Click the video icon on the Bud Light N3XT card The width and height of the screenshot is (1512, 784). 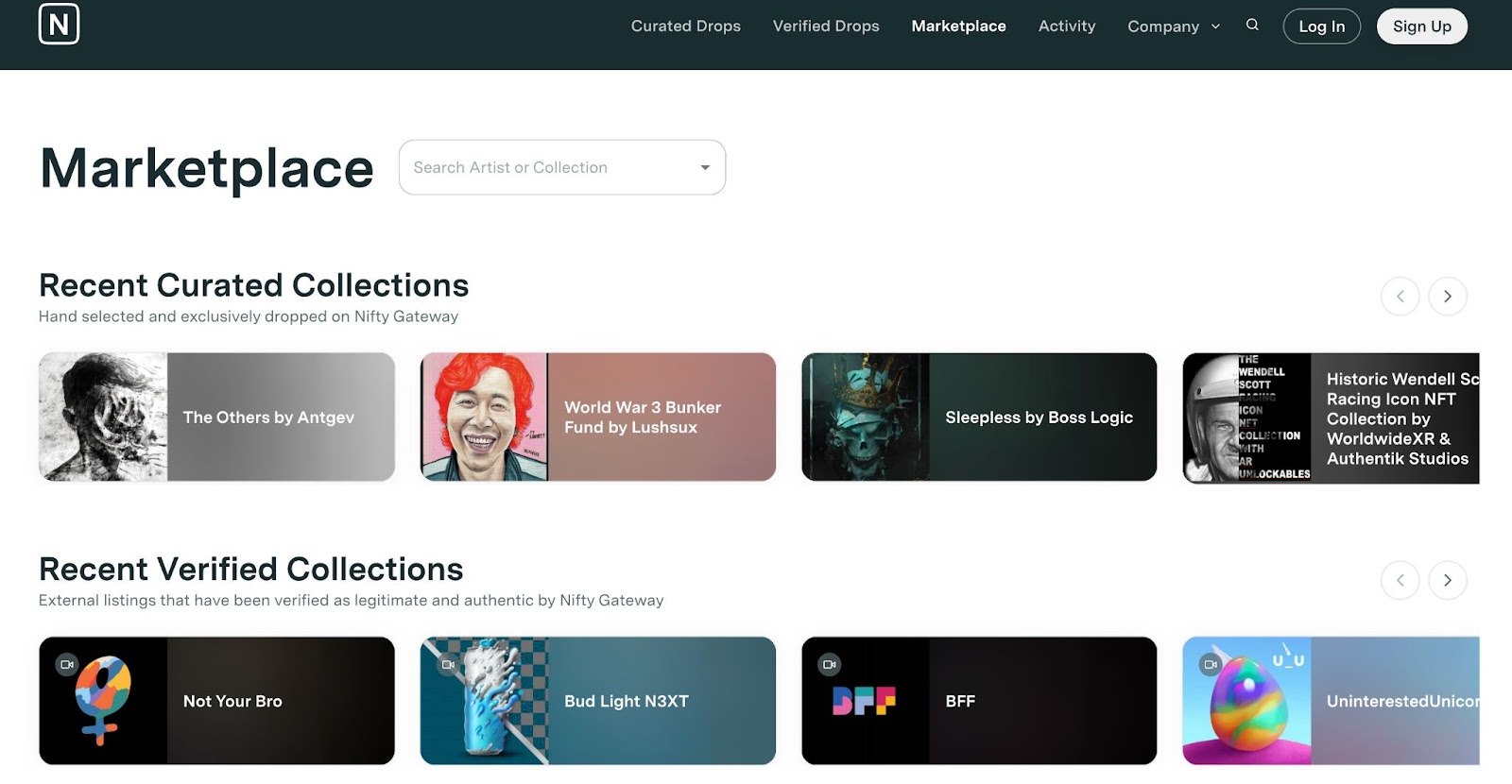[x=448, y=664]
